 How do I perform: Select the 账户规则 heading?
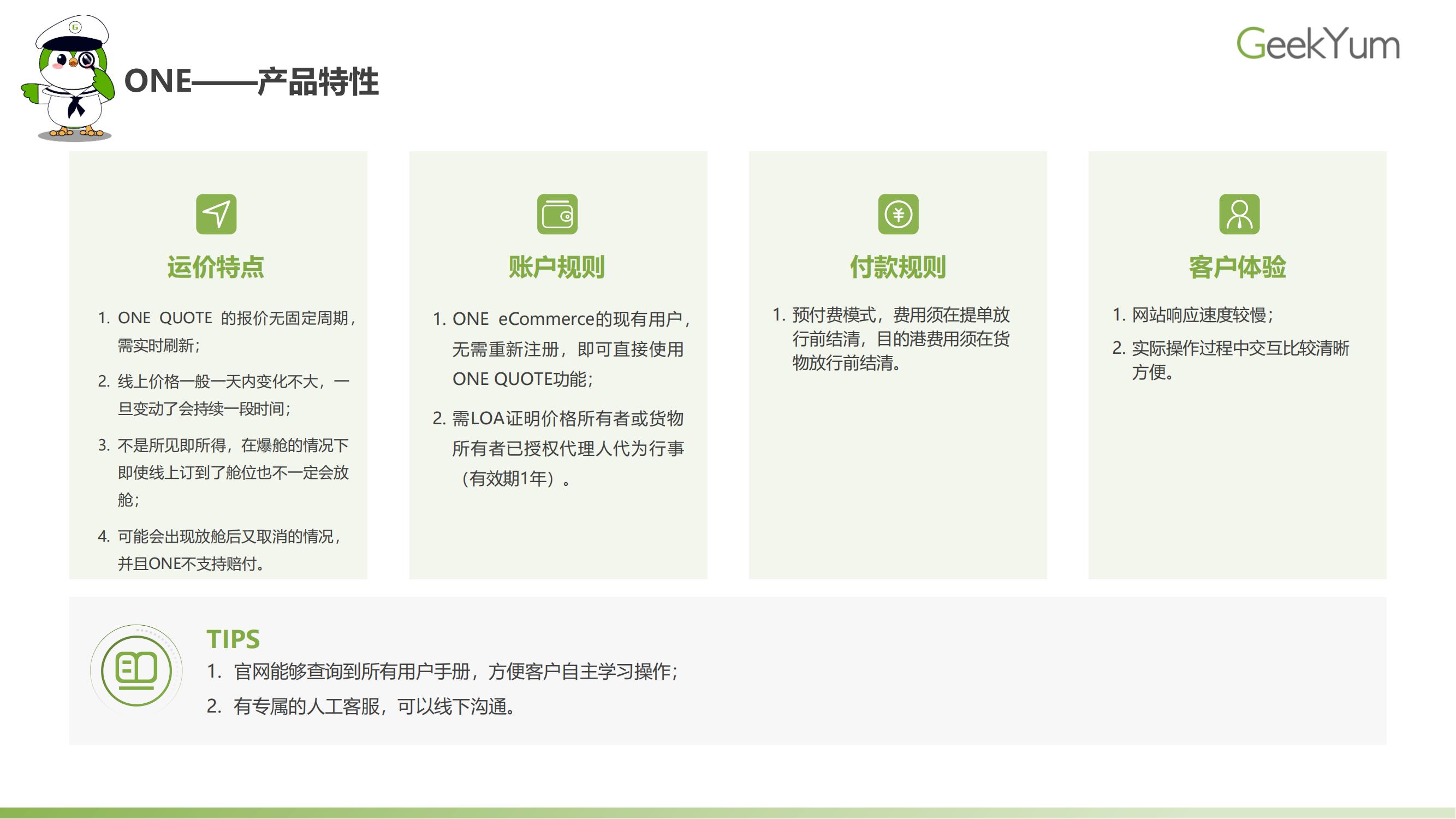(557, 267)
